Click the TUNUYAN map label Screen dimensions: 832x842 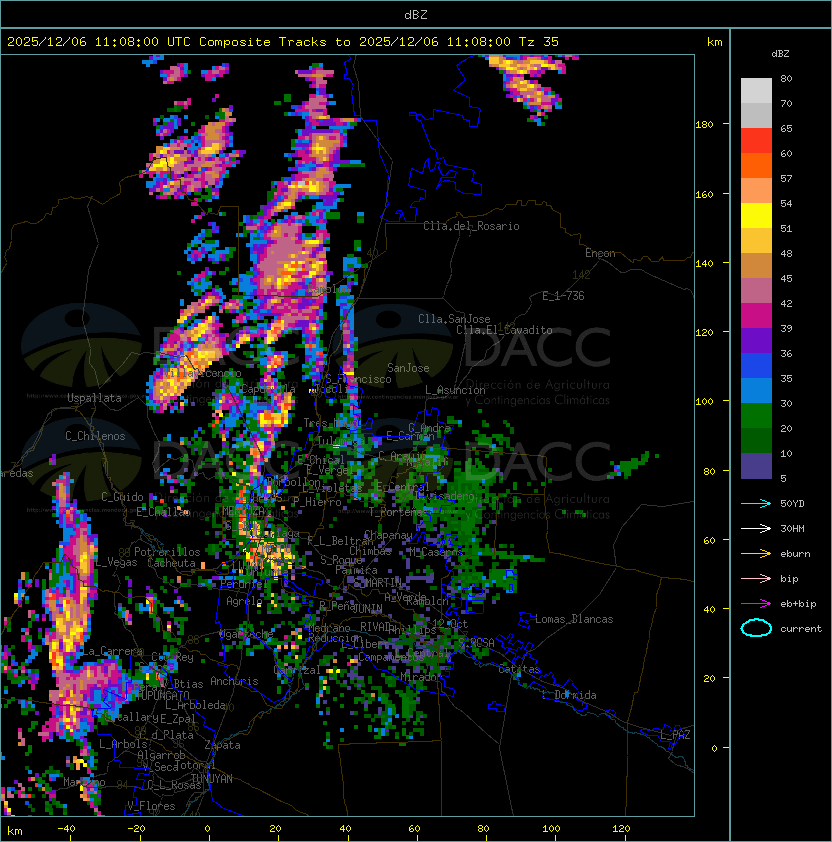point(212,779)
